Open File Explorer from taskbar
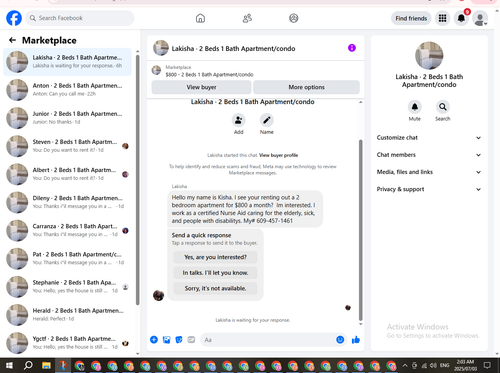The width and height of the screenshot is (500, 373). (x=46, y=365)
